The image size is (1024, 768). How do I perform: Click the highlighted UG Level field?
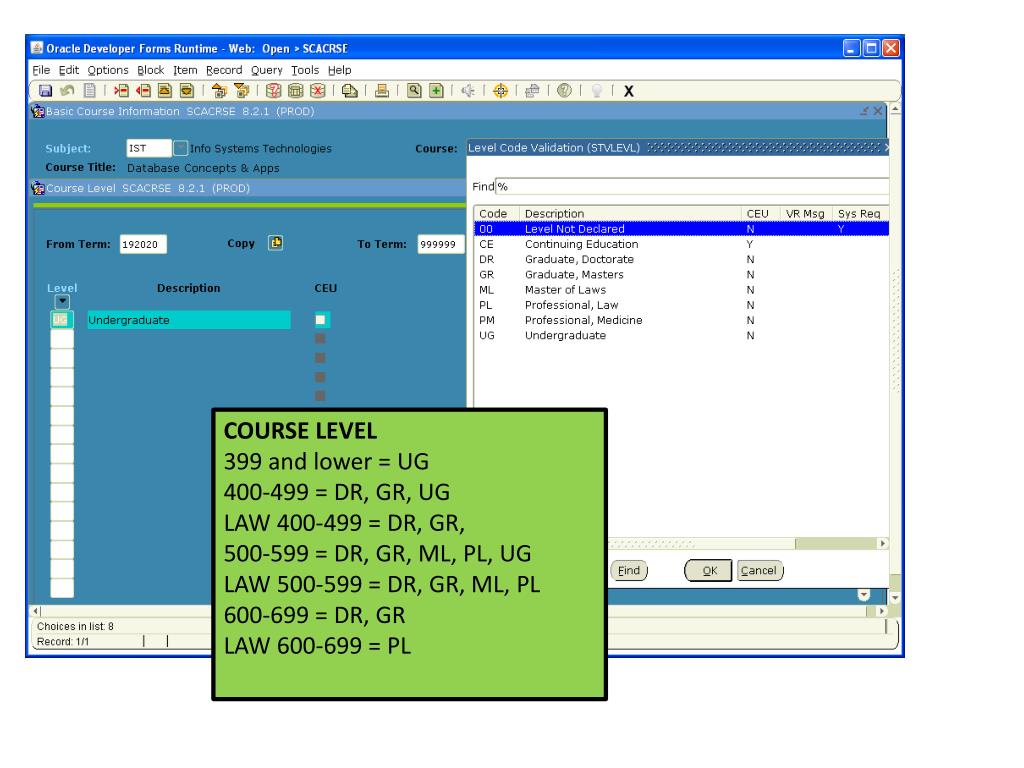(61, 320)
